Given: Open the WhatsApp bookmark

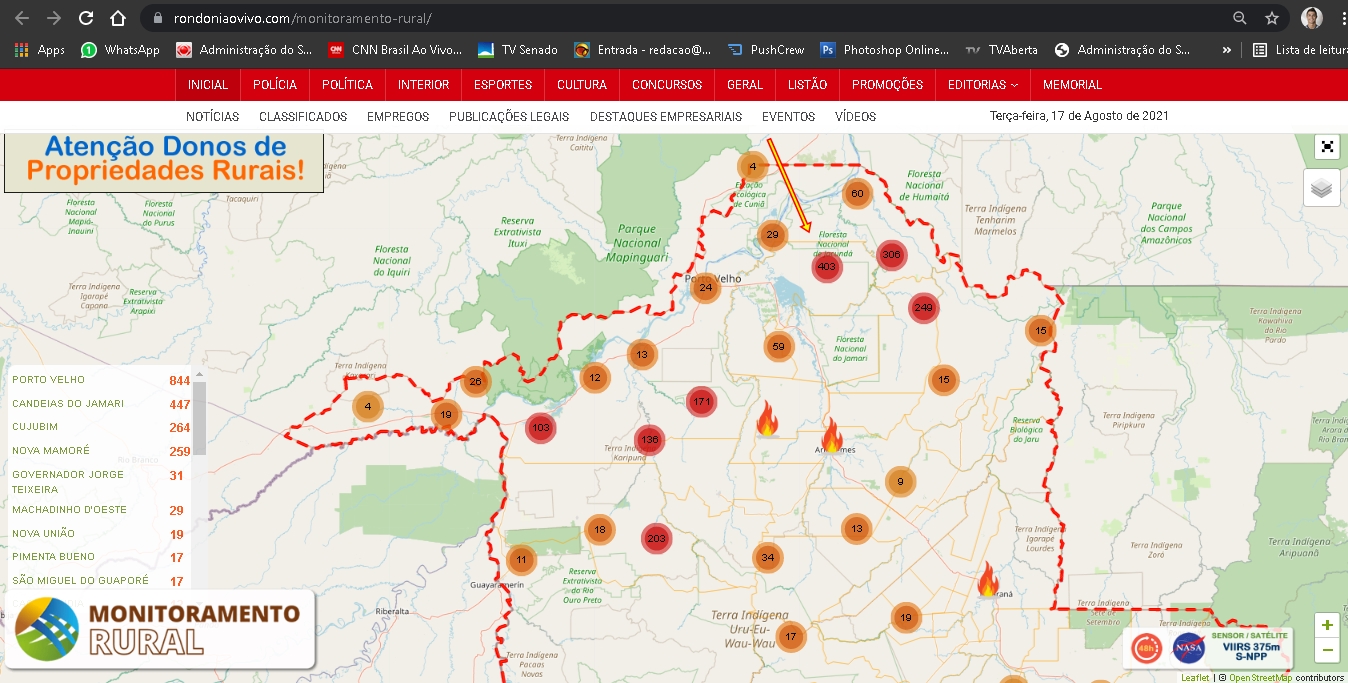Looking at the screenshot, I should [120, 49].
